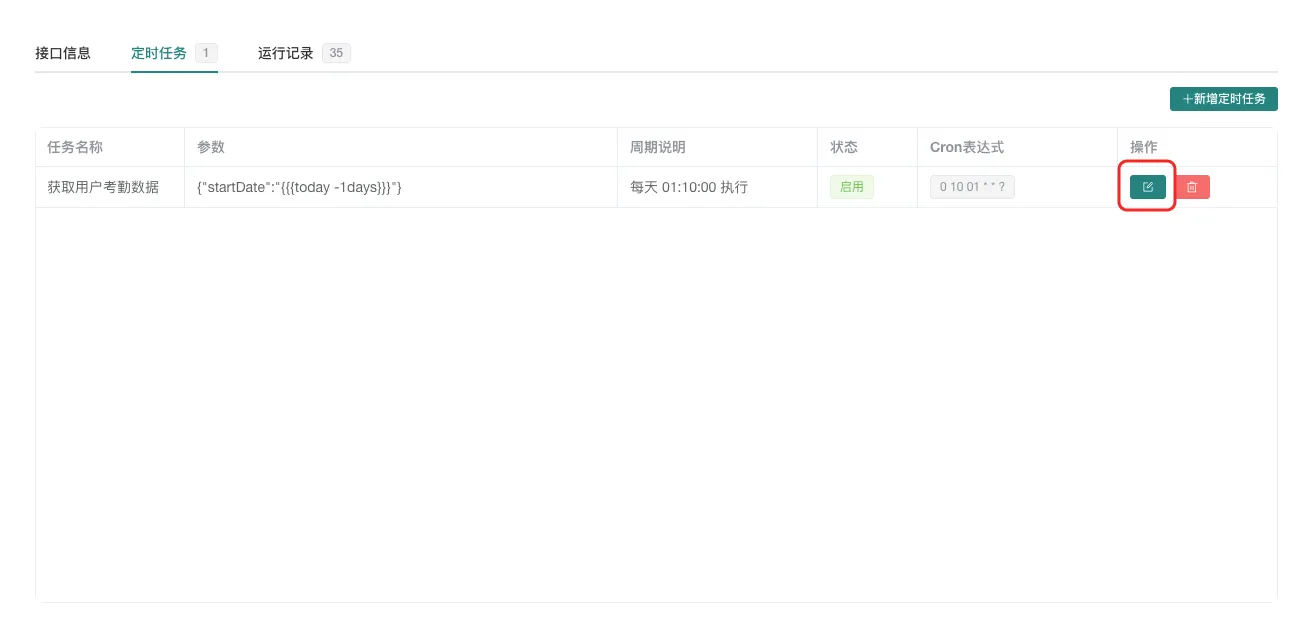Click the 状态 column header

click(843, 147)
